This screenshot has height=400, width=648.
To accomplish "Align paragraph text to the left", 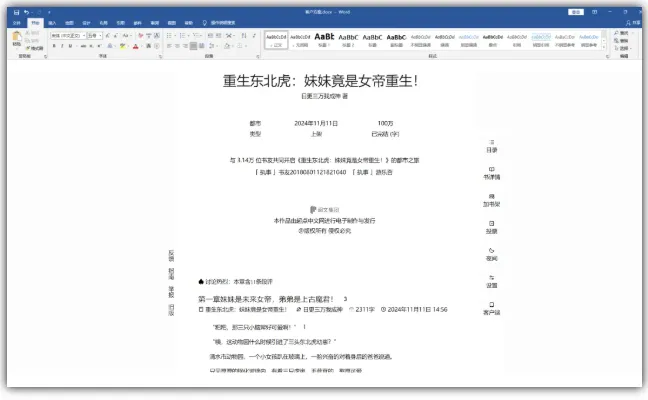I will click(x=169, y=46).
